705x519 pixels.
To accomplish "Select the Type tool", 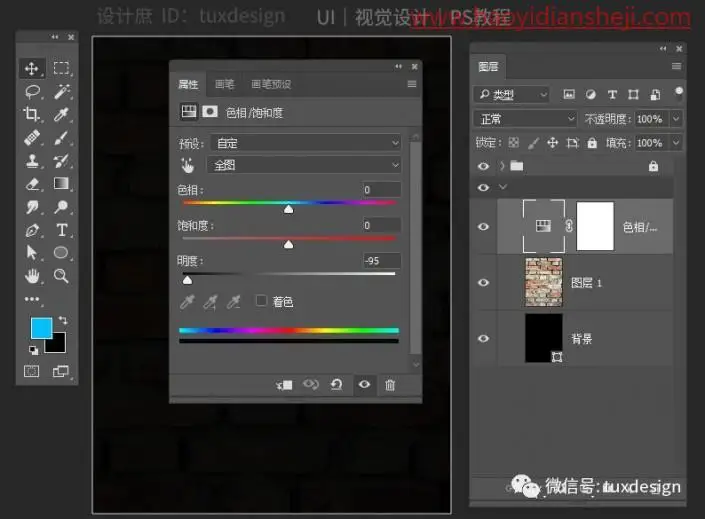I will 62,230.
